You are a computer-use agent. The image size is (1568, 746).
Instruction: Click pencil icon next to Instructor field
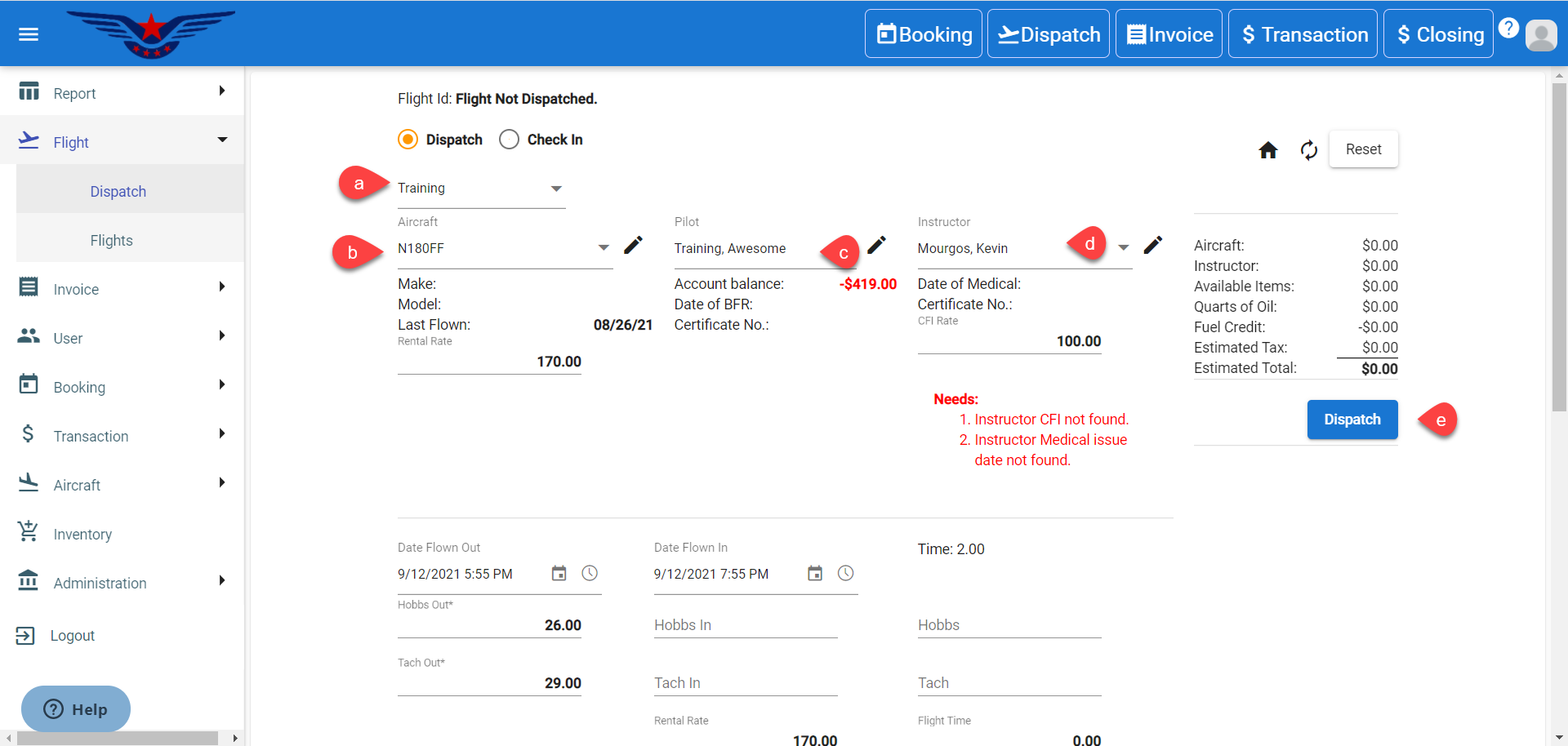click(x=1152, y=246)
